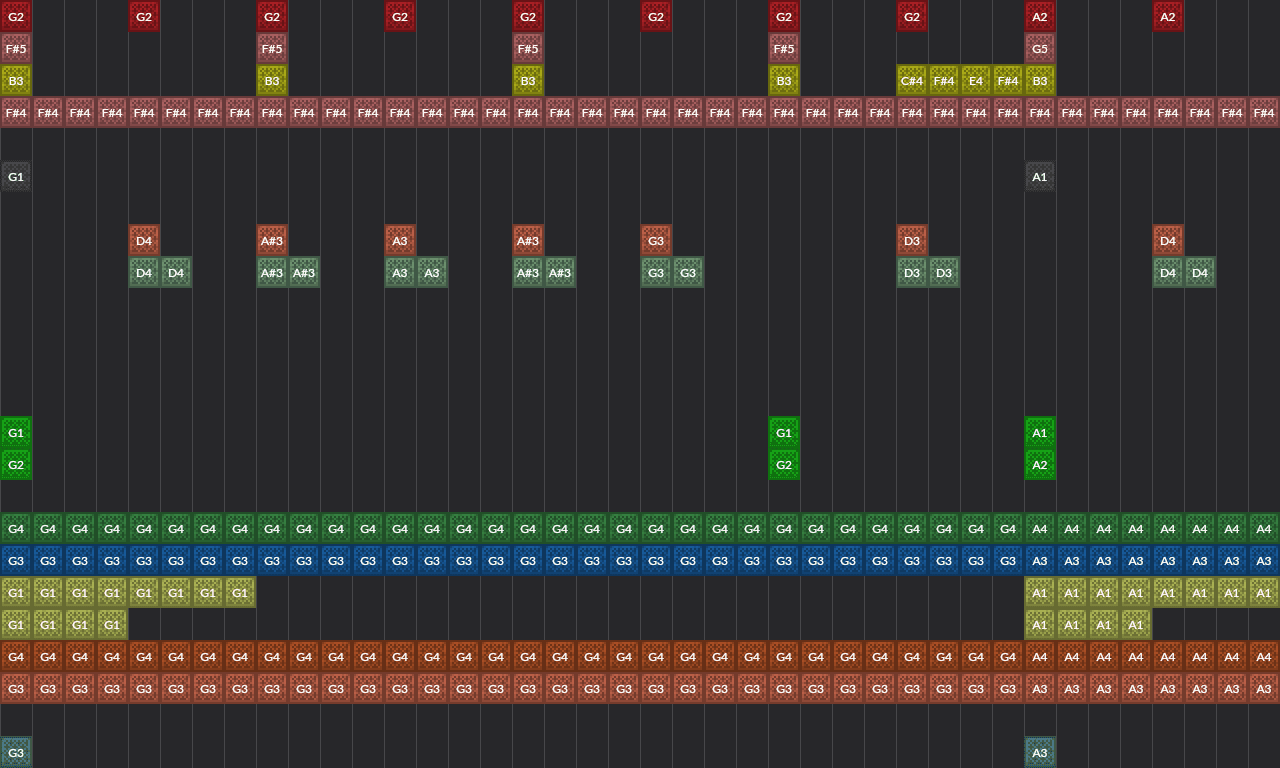Click the teal A3 note in the bottom row
This screenshot has height=768, width=1280.
(x=1040, y=752)
